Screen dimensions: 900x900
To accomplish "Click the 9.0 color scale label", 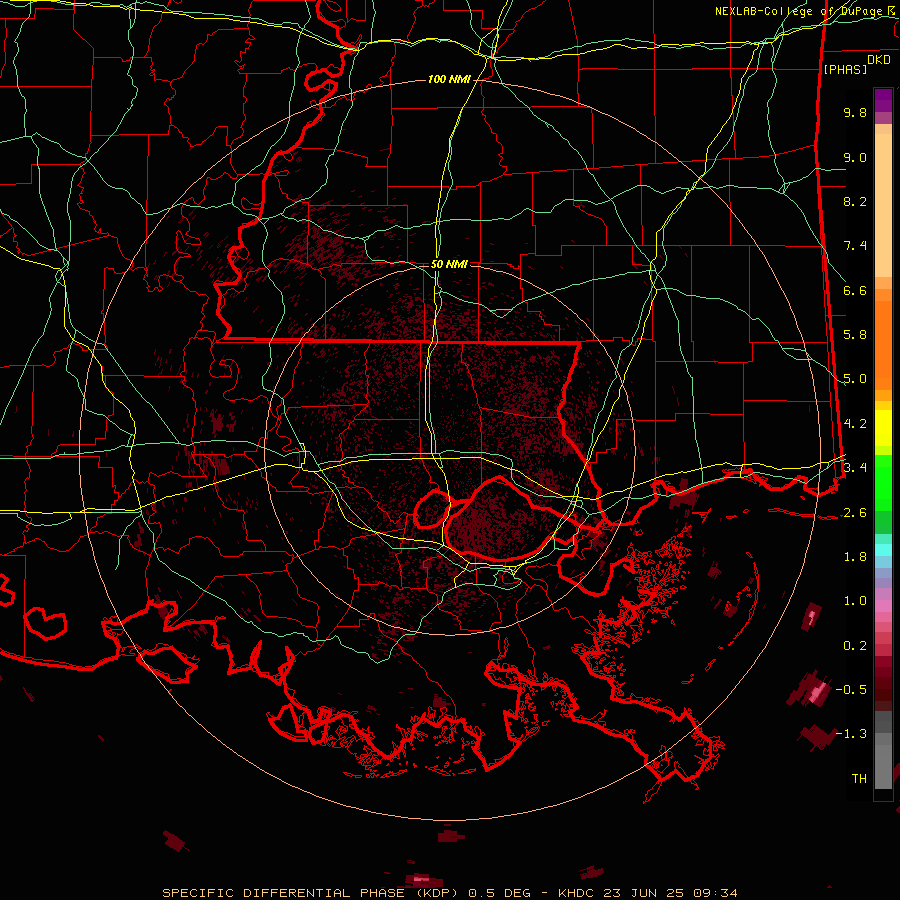I will [855, 158].
